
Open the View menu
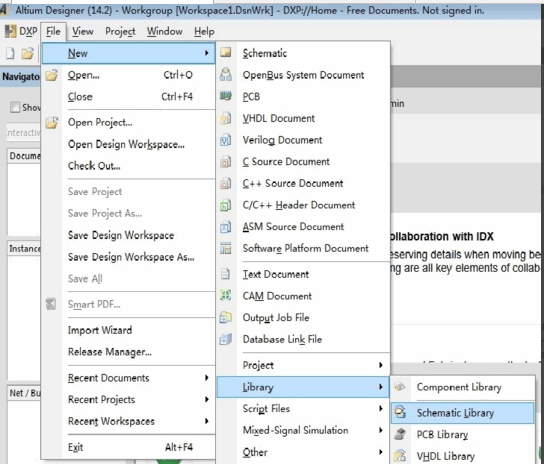tap(83, 32)
